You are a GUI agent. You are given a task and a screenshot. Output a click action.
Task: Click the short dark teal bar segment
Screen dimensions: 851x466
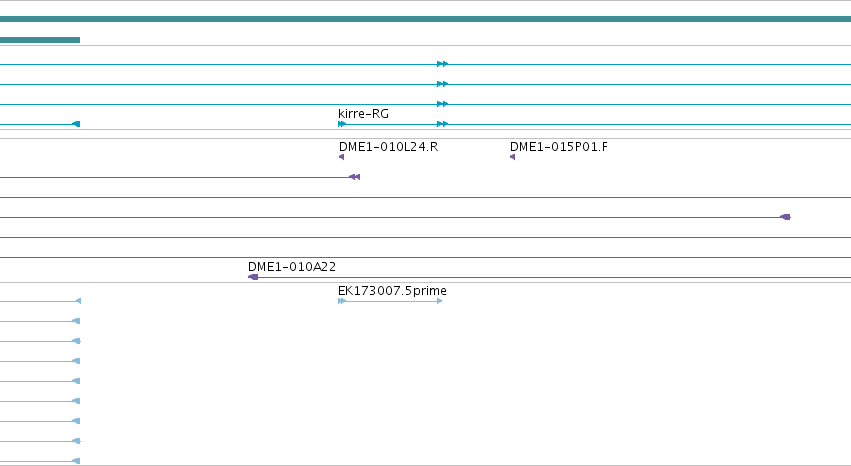pos(40,40)
